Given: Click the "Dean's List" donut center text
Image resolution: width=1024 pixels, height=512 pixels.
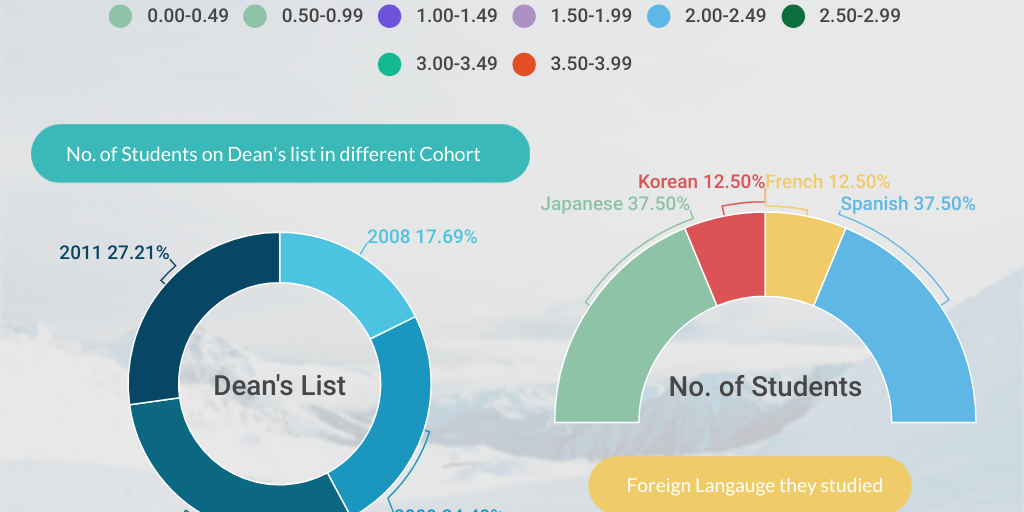Looking at the screenshot, I should (280, 386).
